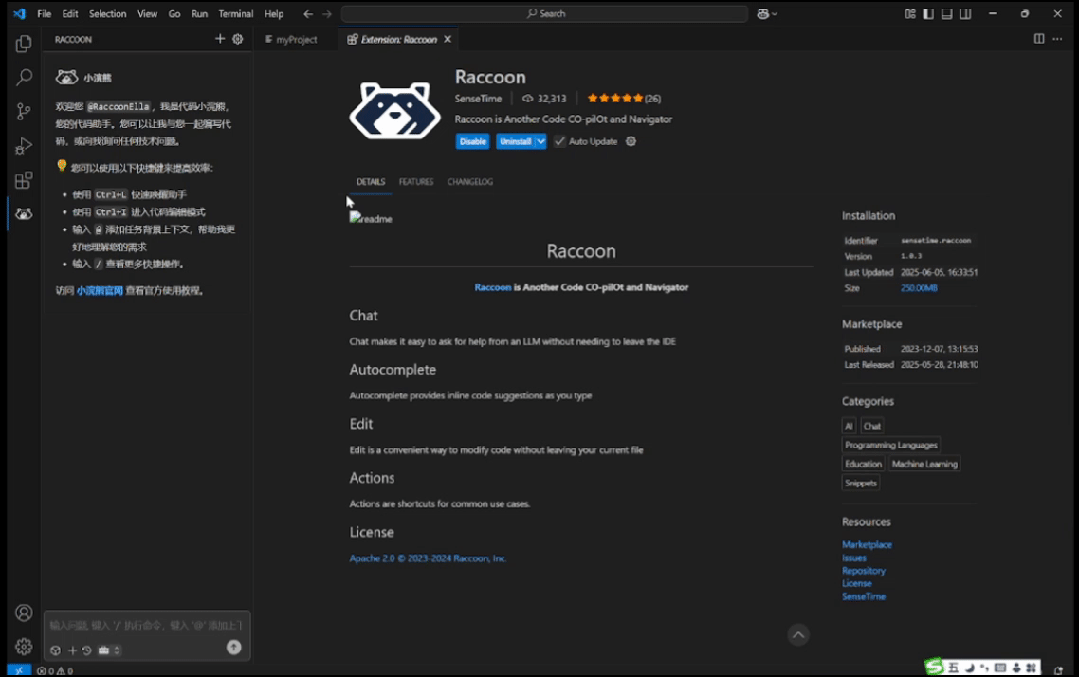Open the Run menu
This screenshot has height=677, width=1079.
click(200, 14)
